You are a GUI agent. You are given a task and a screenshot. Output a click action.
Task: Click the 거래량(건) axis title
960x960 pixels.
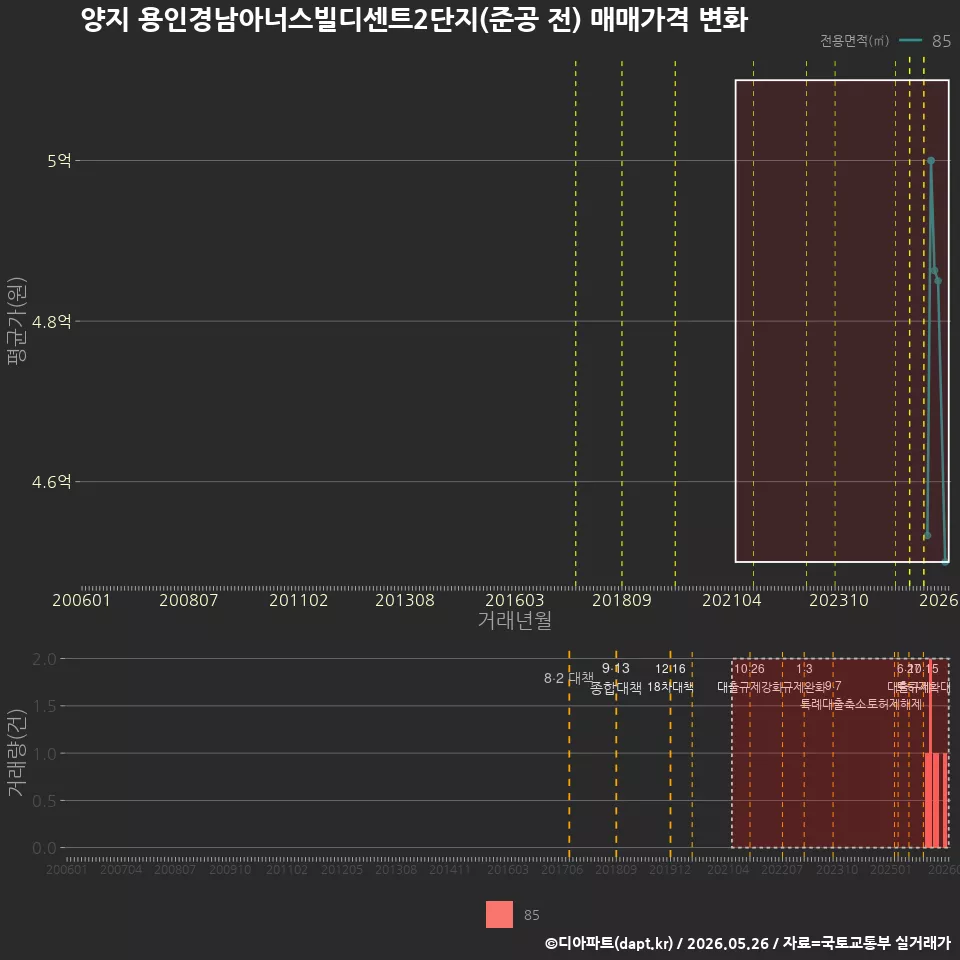click(16, 754)
